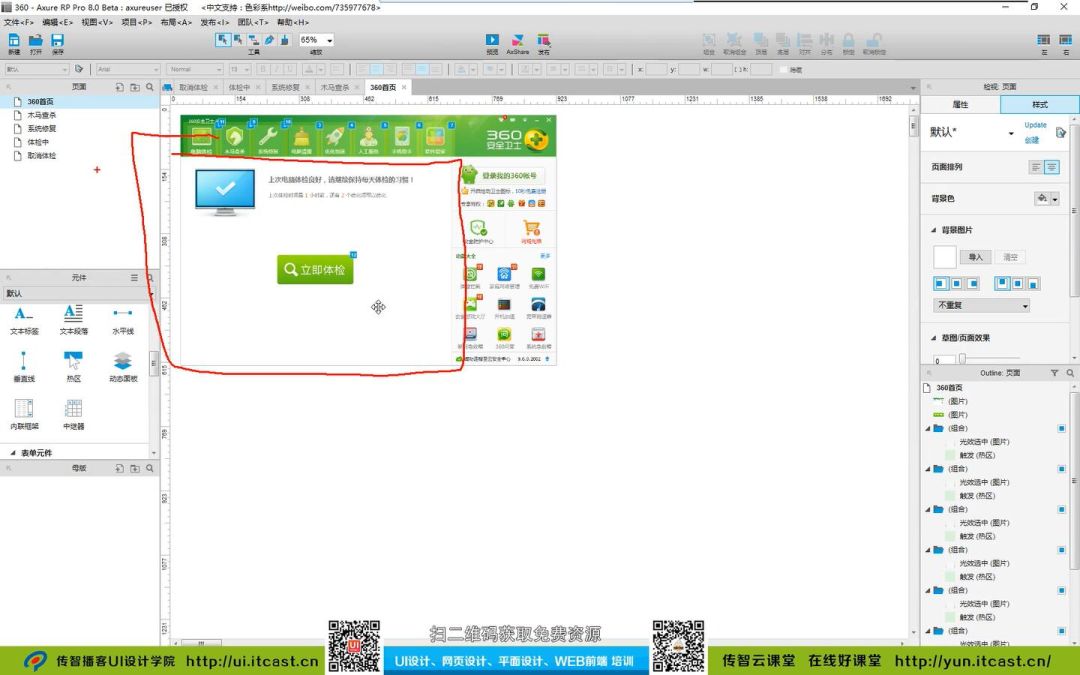Click the New file (新建) icon
Image resolution: width=1080 pixels, height=675 pixels.
[x=14, y=41]
